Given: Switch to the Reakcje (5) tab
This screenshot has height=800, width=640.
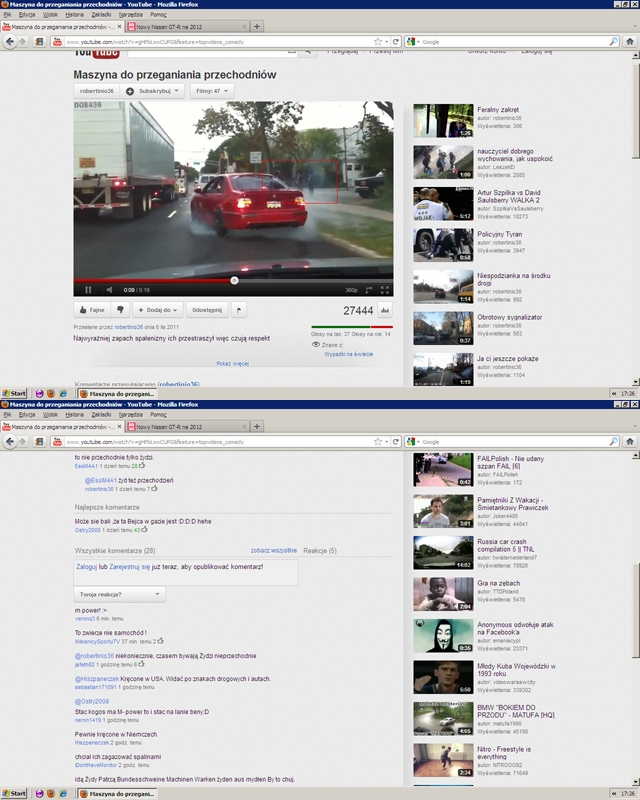Looking at the screenshot, I should (319, 551).
